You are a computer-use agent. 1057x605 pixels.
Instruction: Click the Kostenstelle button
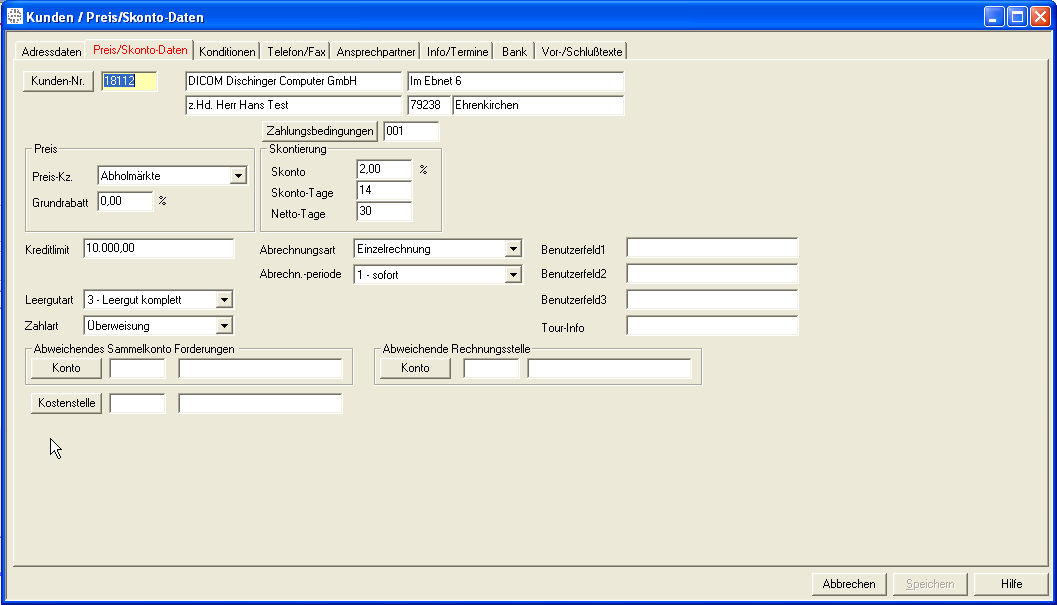click(66, 403)
